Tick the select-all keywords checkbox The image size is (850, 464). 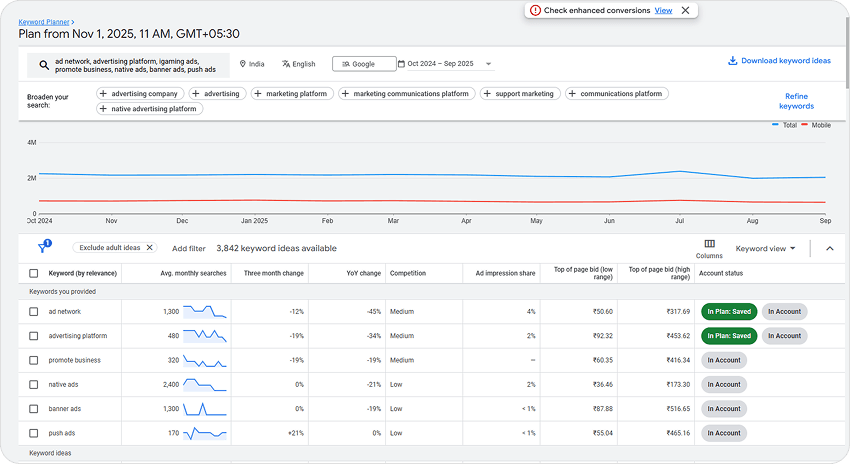34,273
